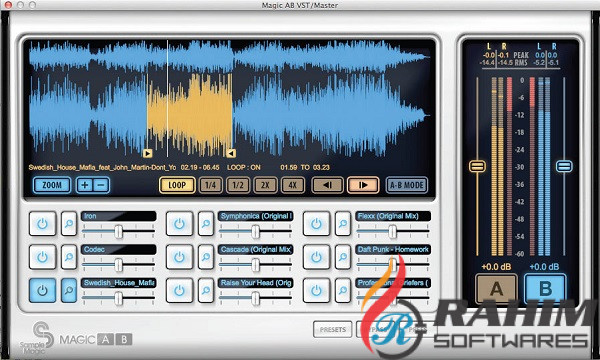Viewport: 600px width, 360px height.
Task: Browse file for the Iron slot
Action: click(69, 223)
